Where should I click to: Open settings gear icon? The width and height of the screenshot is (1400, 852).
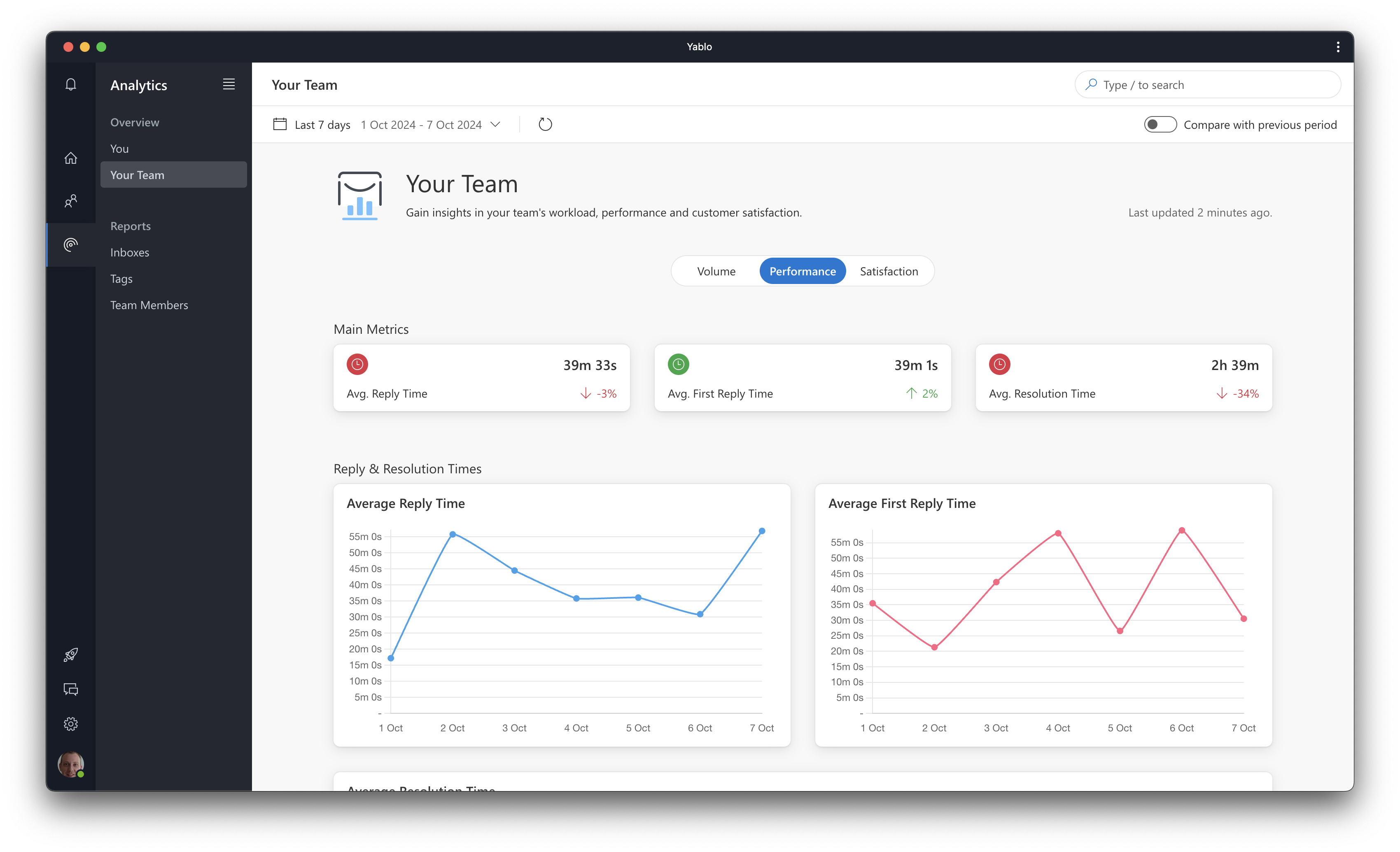tap(70, 724)
